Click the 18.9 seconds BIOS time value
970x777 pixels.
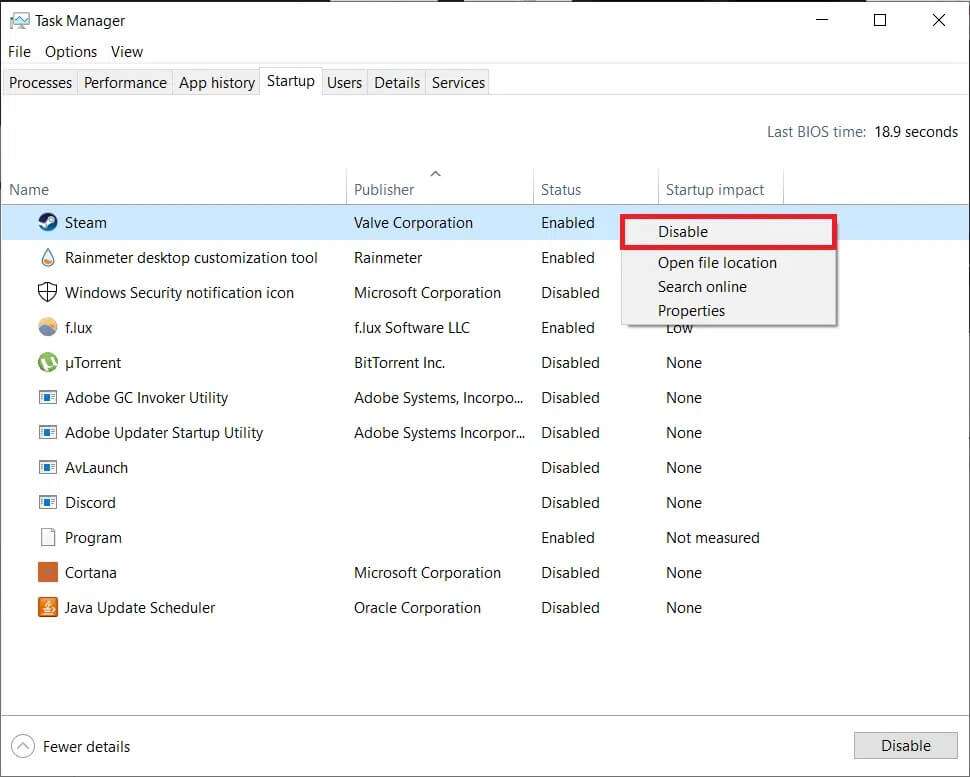coord(916,132)
